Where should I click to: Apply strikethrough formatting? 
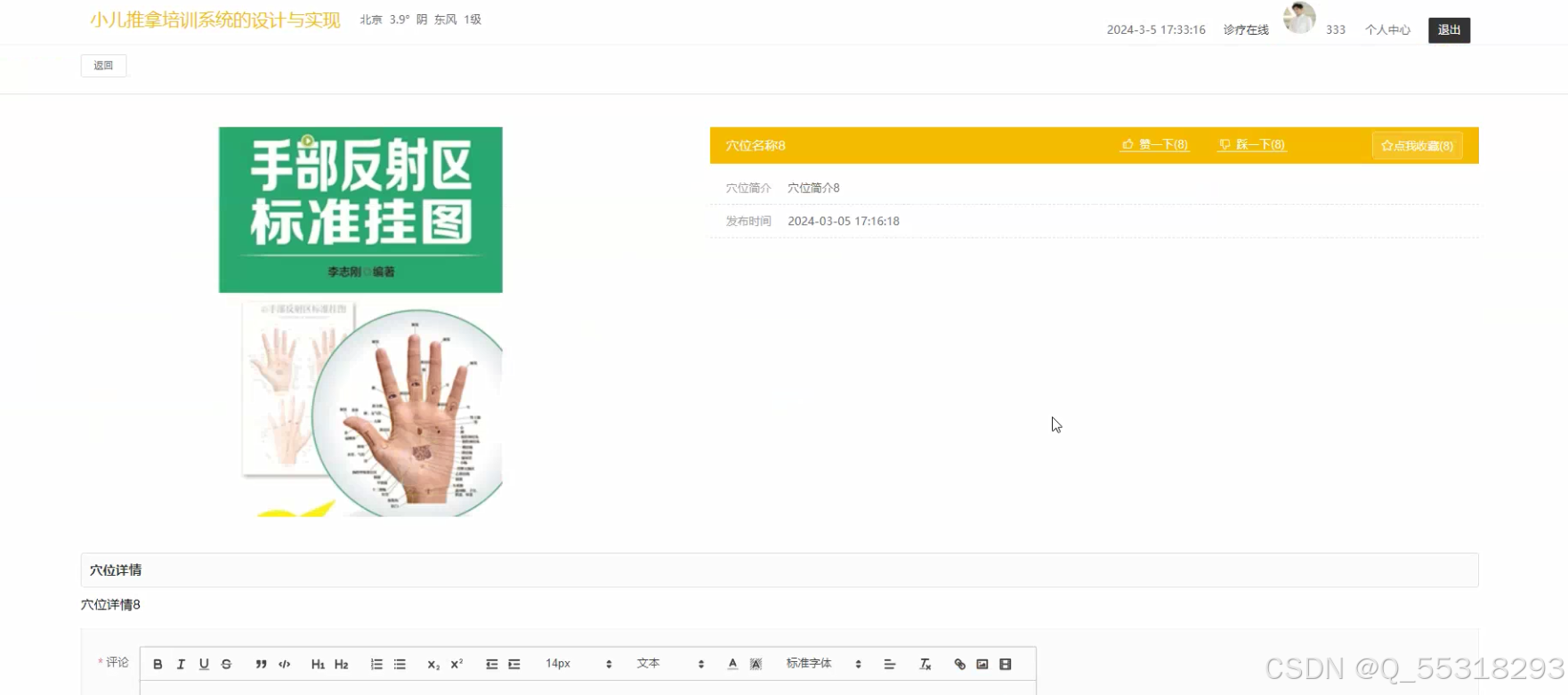point(227,664)
